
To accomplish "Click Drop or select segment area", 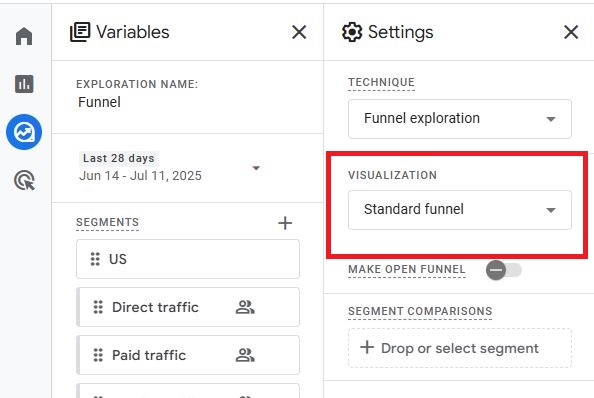I will coord(460,348).
